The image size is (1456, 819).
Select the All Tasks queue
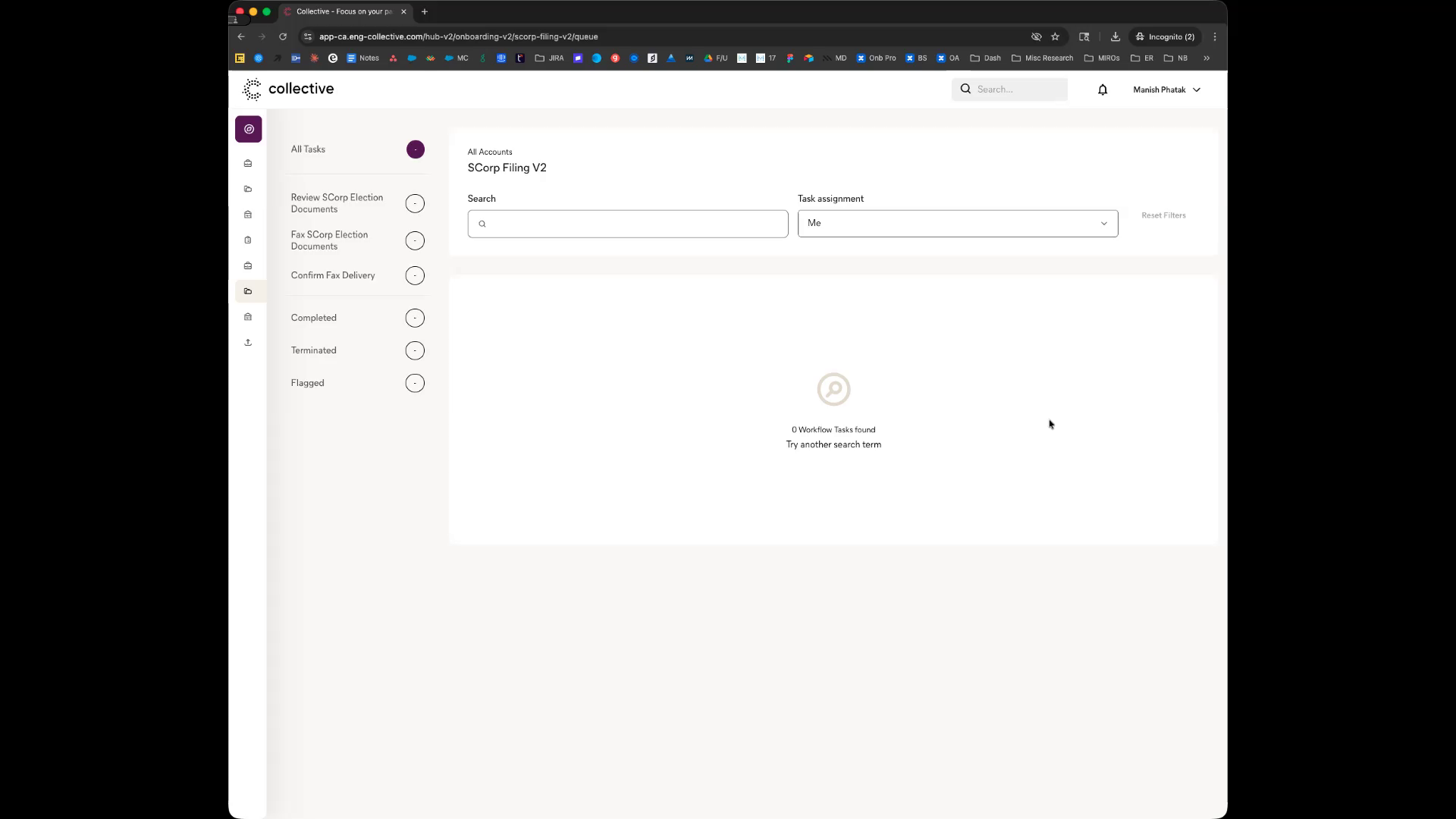tap(308, 149)
